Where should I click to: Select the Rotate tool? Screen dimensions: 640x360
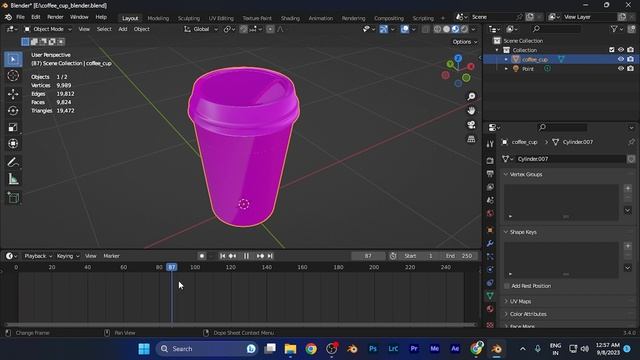click(13, 111)
